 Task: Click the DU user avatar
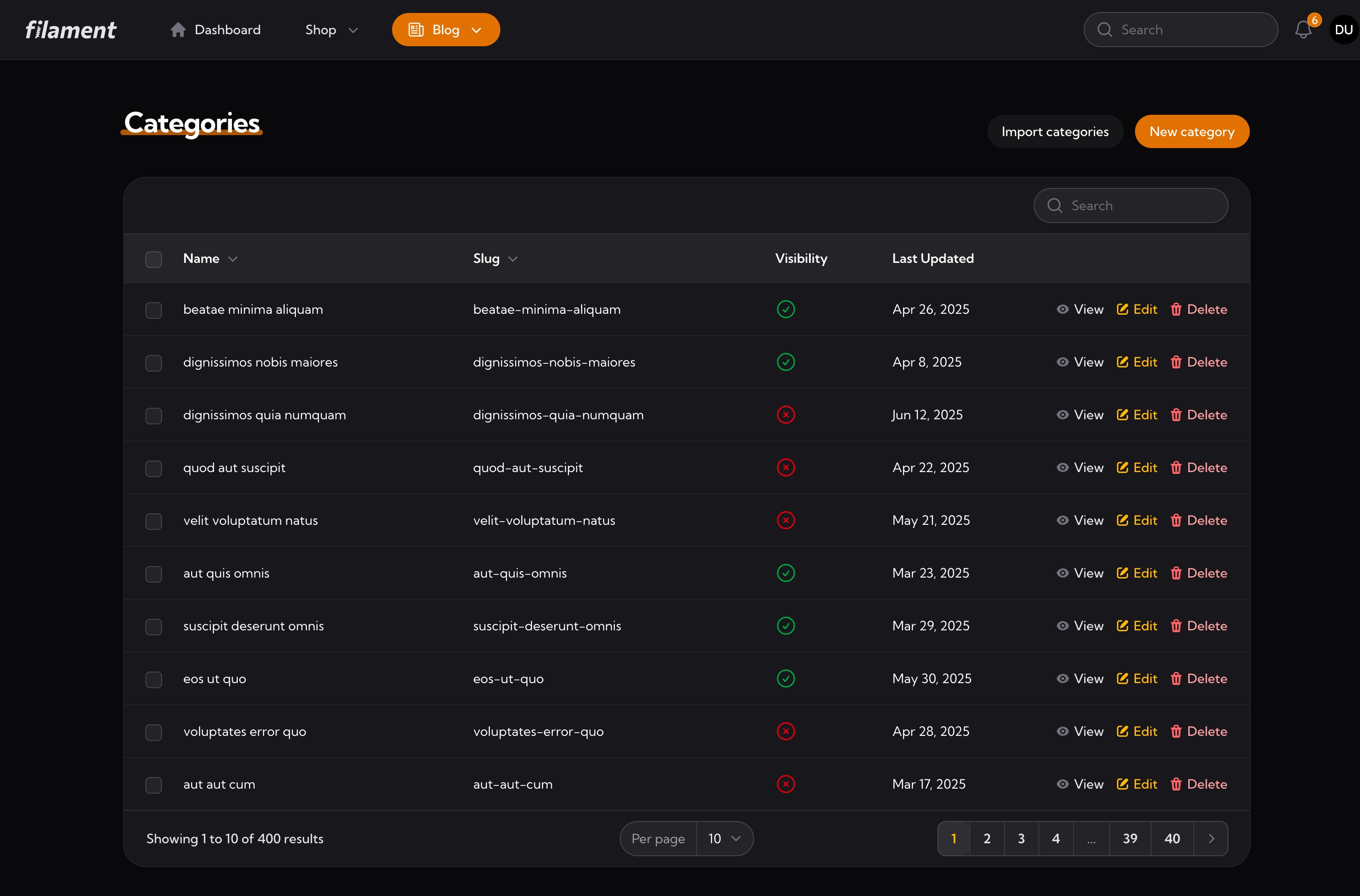(1343, 30)
